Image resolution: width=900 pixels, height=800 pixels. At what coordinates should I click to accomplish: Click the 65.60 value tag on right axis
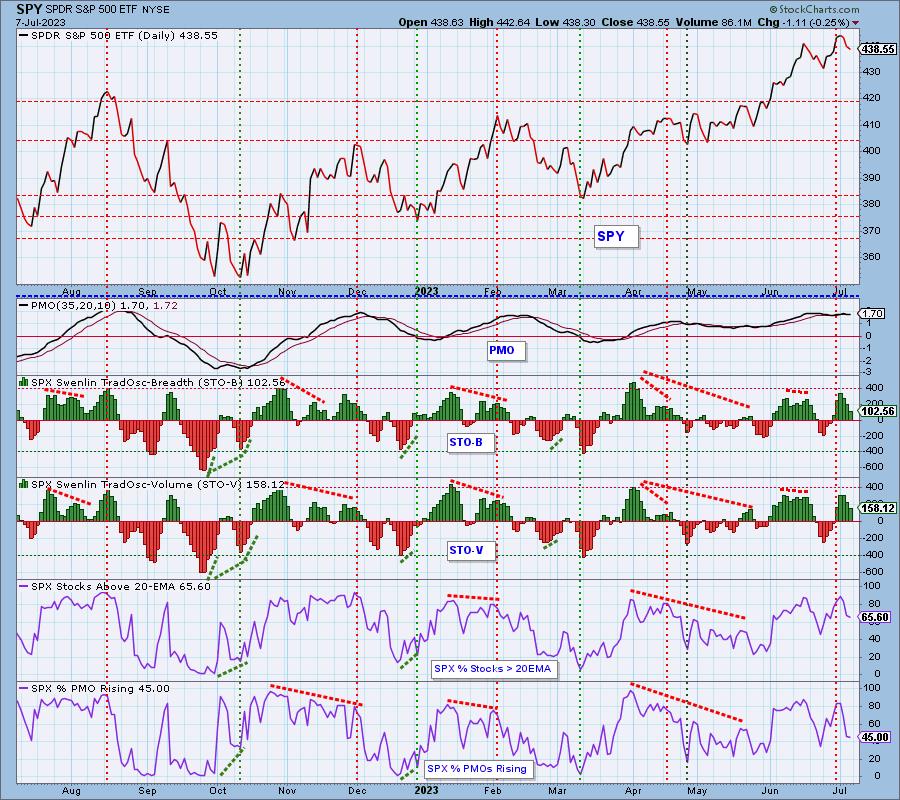876,618
